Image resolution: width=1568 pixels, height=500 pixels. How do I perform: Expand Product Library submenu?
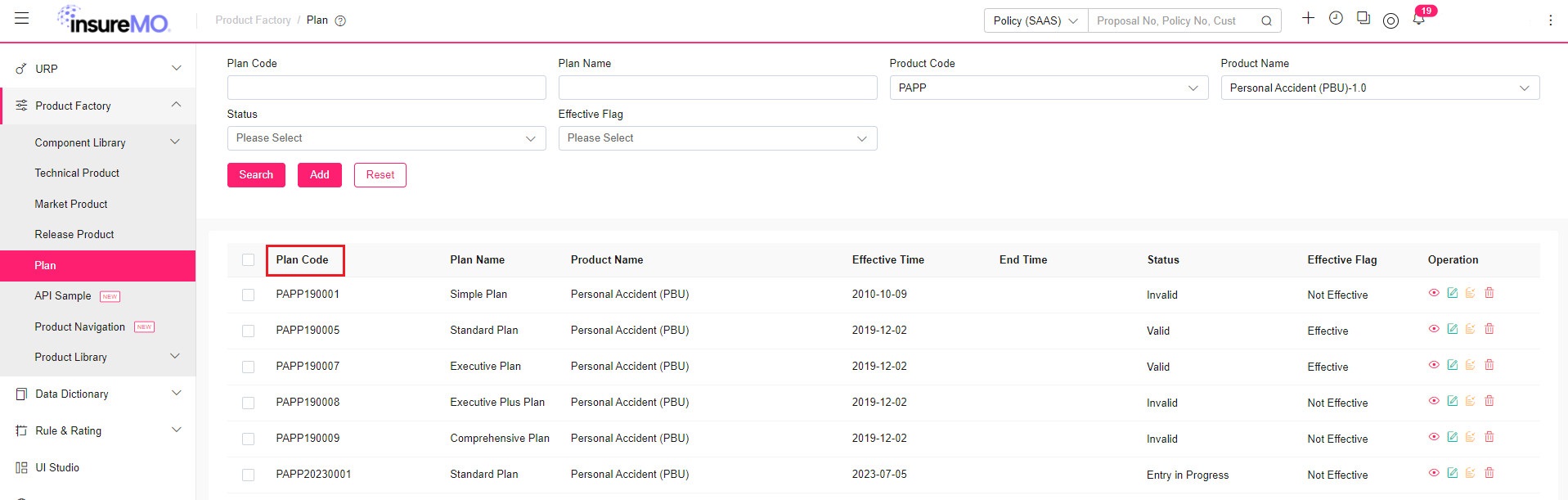(98, 357)
